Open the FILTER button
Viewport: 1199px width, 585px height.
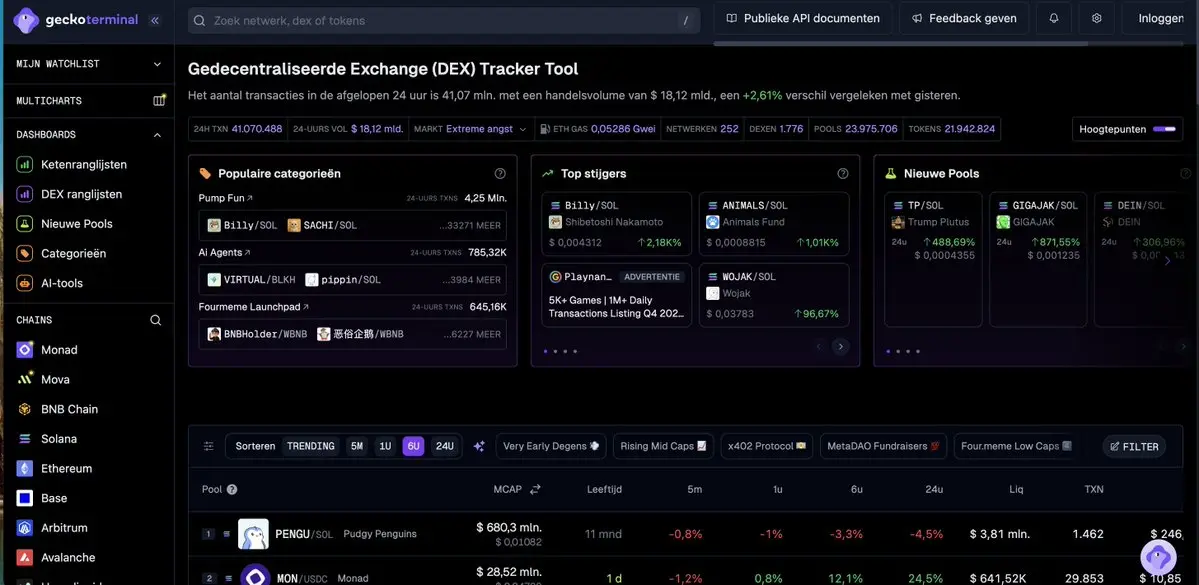tap(1134, 447)
